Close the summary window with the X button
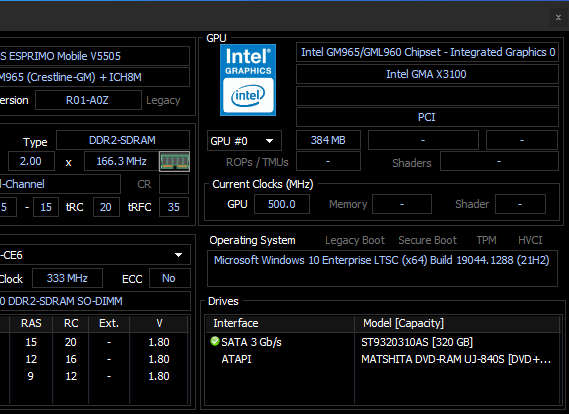Viewport: 569px width, 414px height. coord(558,17)
